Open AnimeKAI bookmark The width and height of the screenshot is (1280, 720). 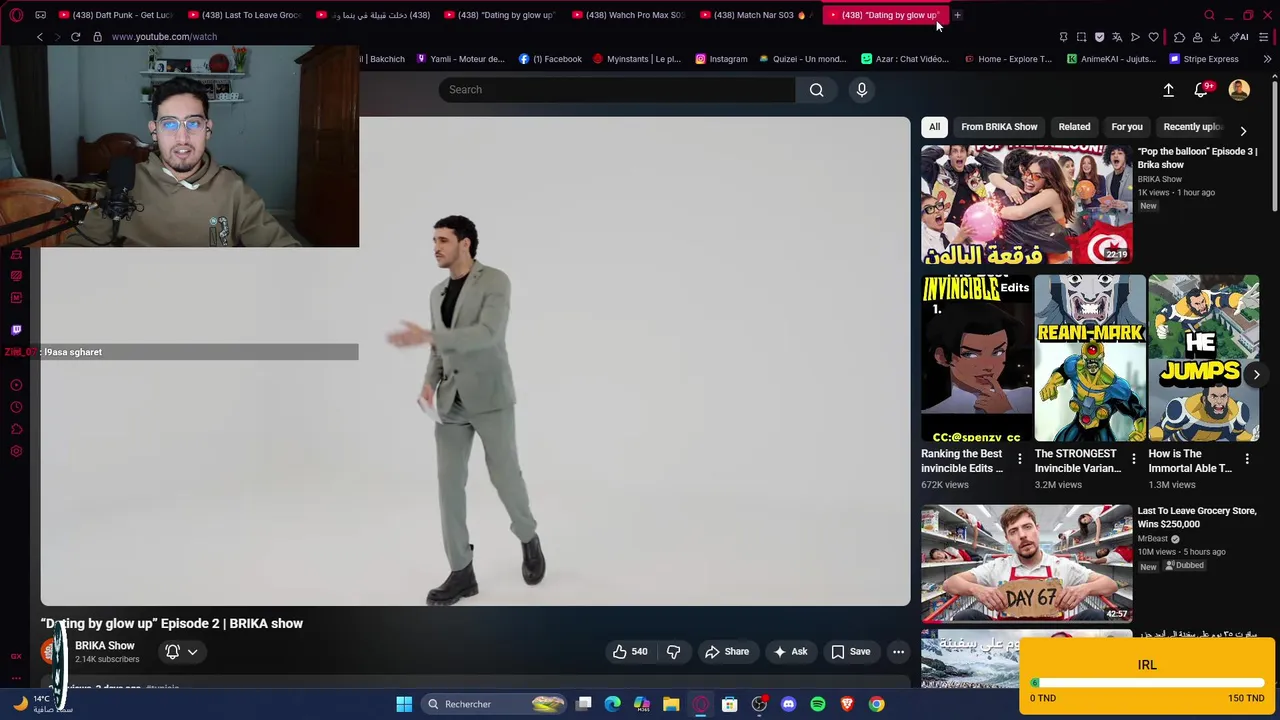pos(1111,59)
